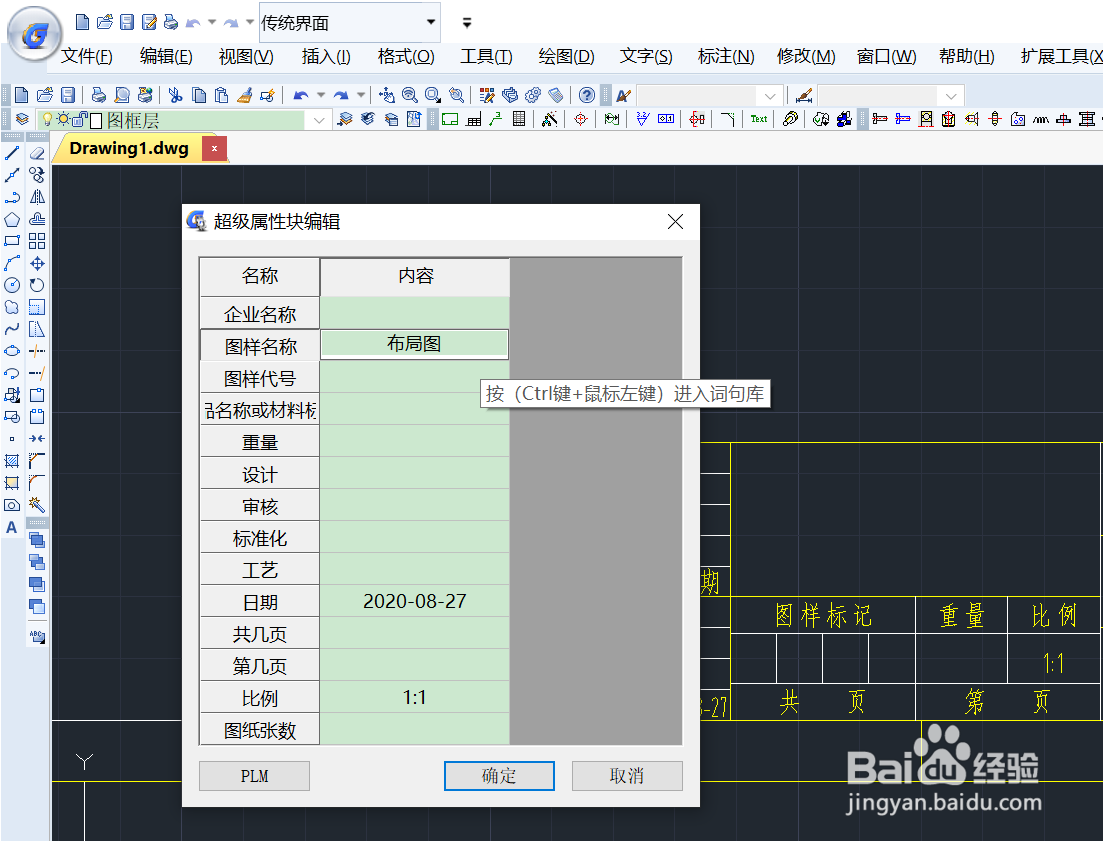Click the Redo arrow in toolbar
This screenshot has height=841, width=1103.
click(x=341, y=95)
